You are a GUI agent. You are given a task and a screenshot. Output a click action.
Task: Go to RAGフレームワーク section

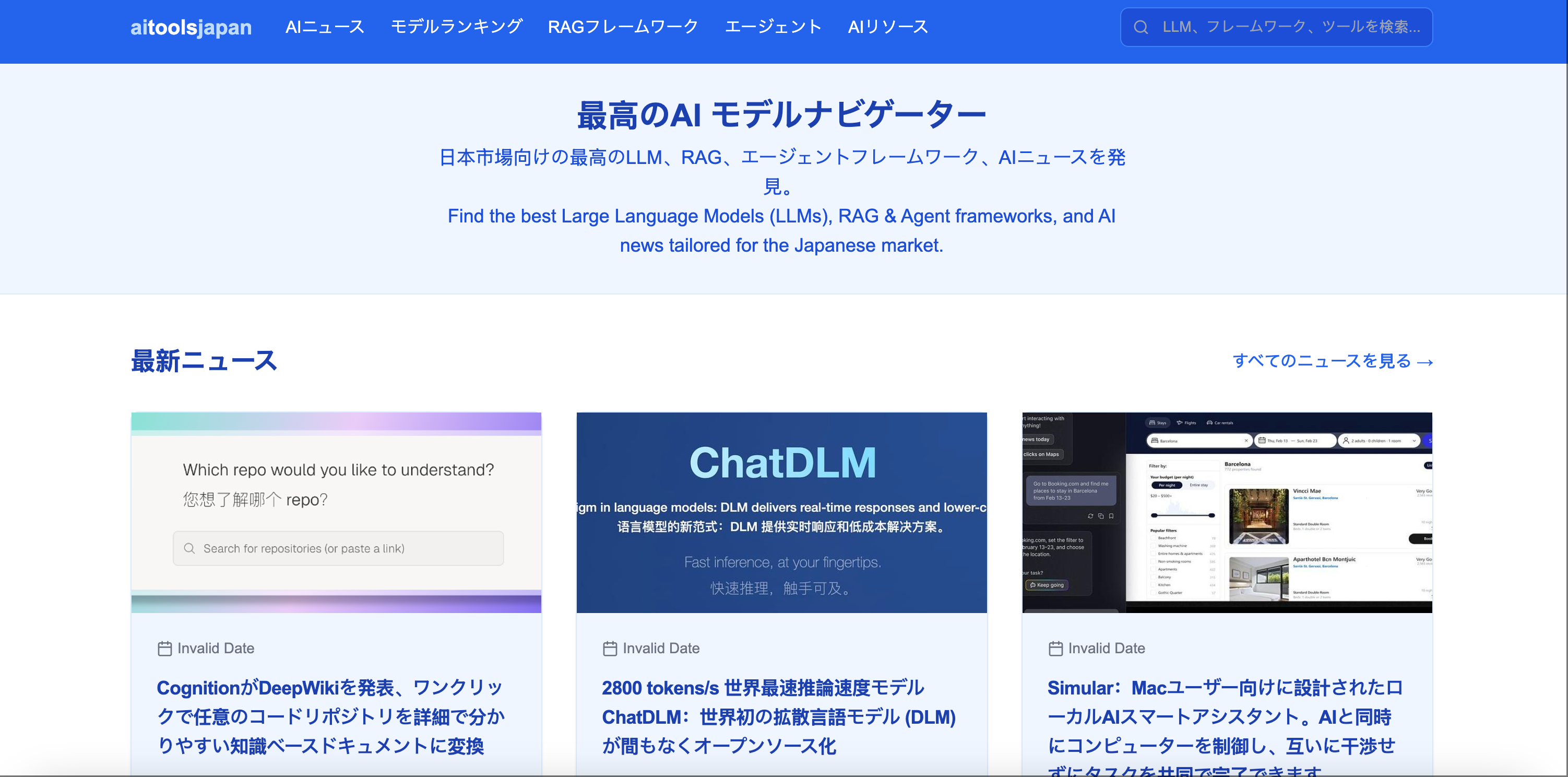(623, 27)
